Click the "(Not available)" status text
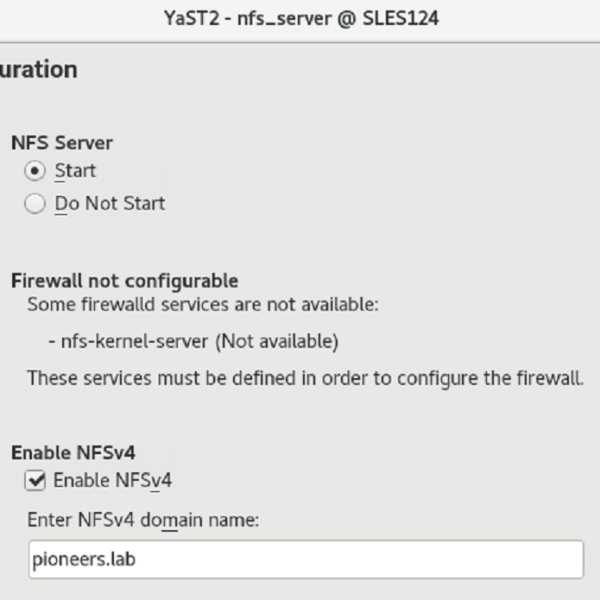The height and width of the screenshot is (600, 600). coord(275,342)
